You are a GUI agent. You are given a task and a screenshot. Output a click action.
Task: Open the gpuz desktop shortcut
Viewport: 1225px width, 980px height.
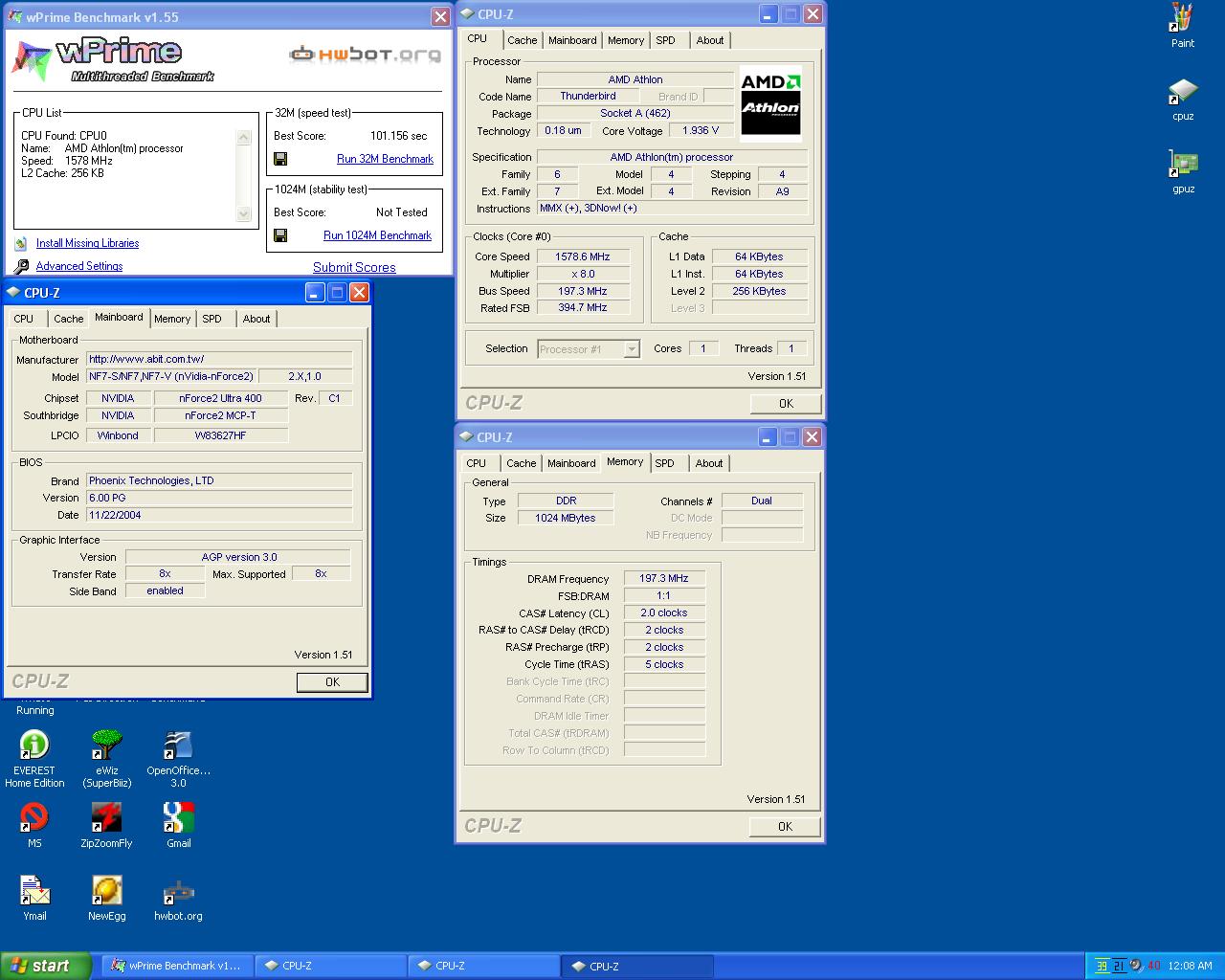(x=1183, y=171)
